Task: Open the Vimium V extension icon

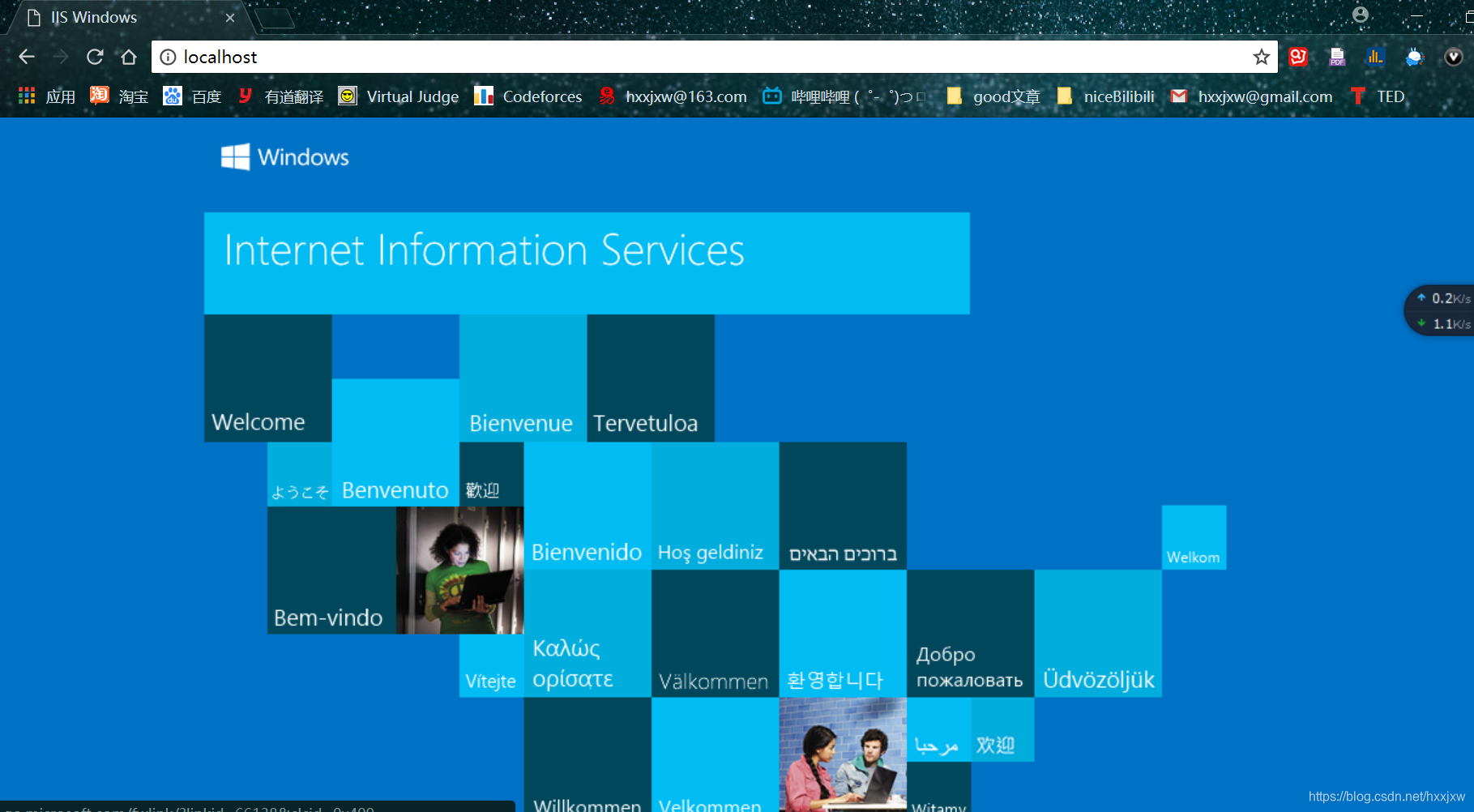Action: coord(1453,57)
